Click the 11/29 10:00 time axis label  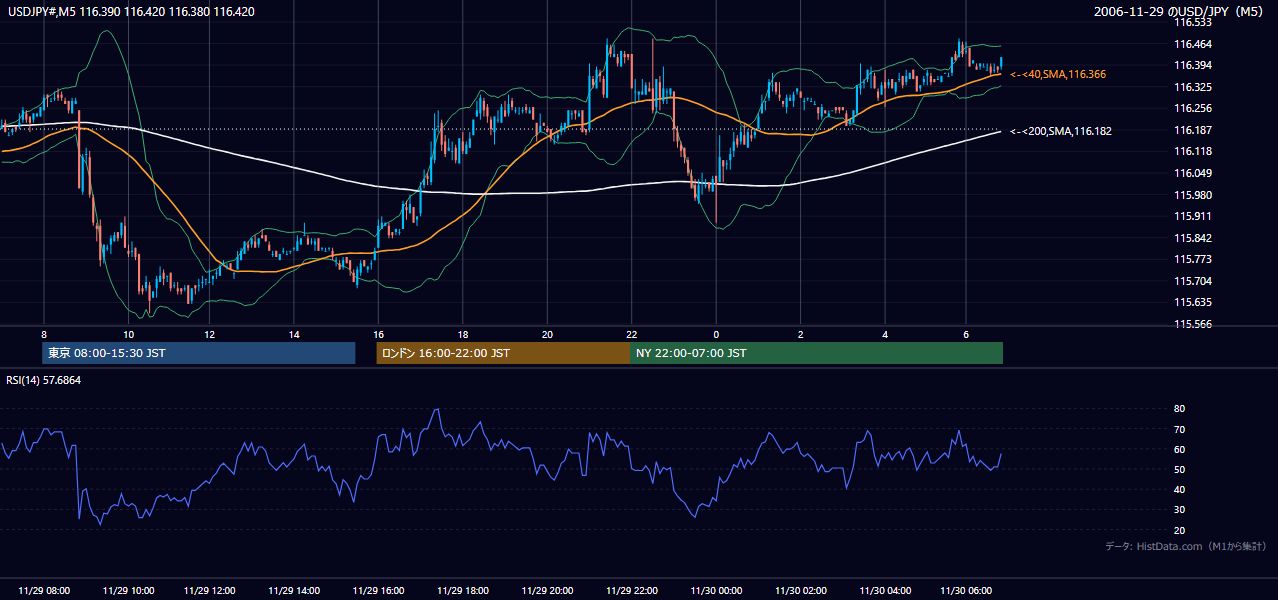pyautogui.click(x=128, y=591)
